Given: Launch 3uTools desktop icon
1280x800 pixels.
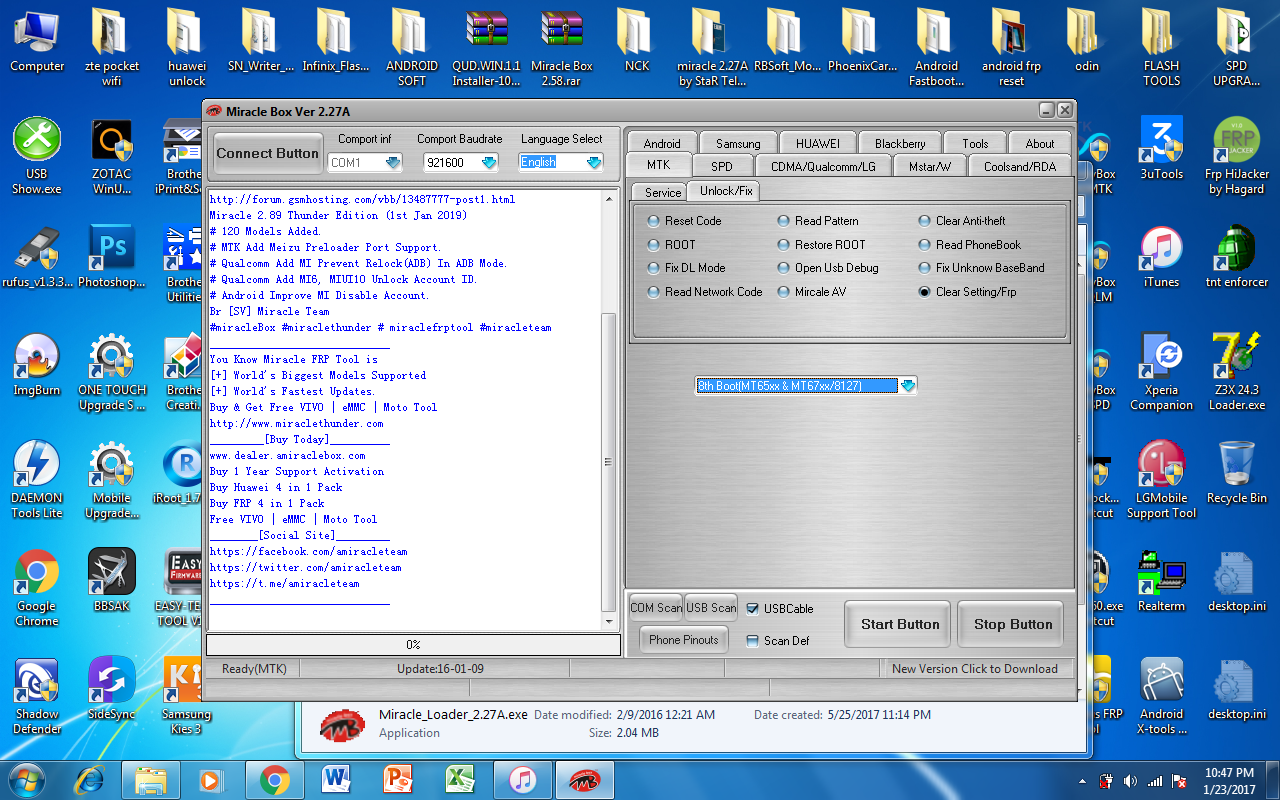Looking at the screenshot, I should coord(1162,148).
